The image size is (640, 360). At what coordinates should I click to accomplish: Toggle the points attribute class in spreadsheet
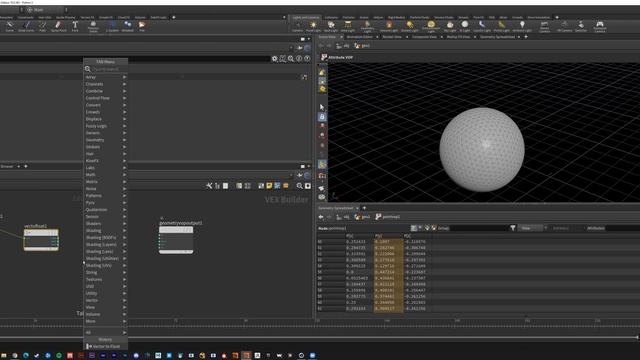tap(414, 228)
